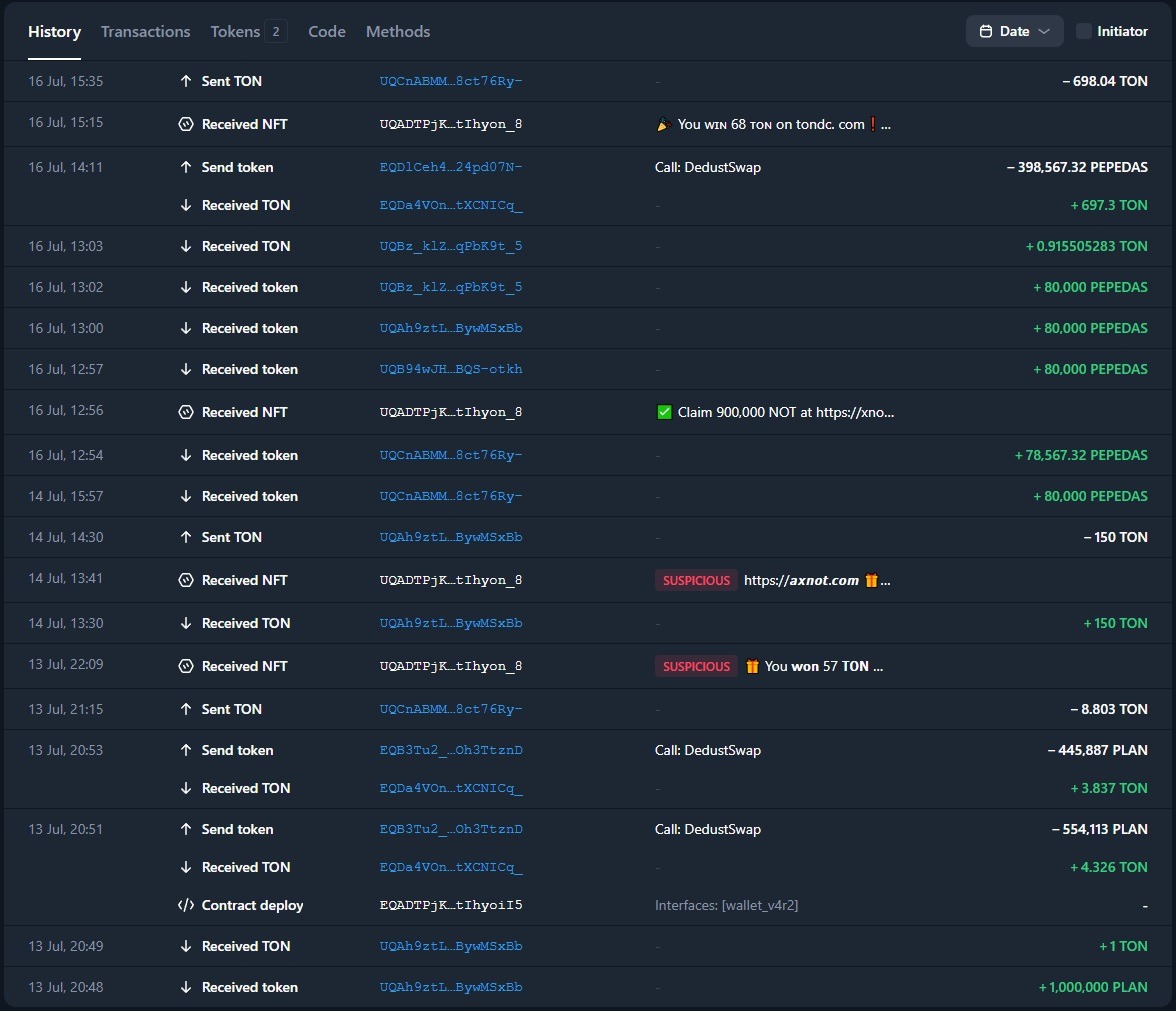
Task: Click the -445,887 PLAN amount
Action: tap(1097, 750)
